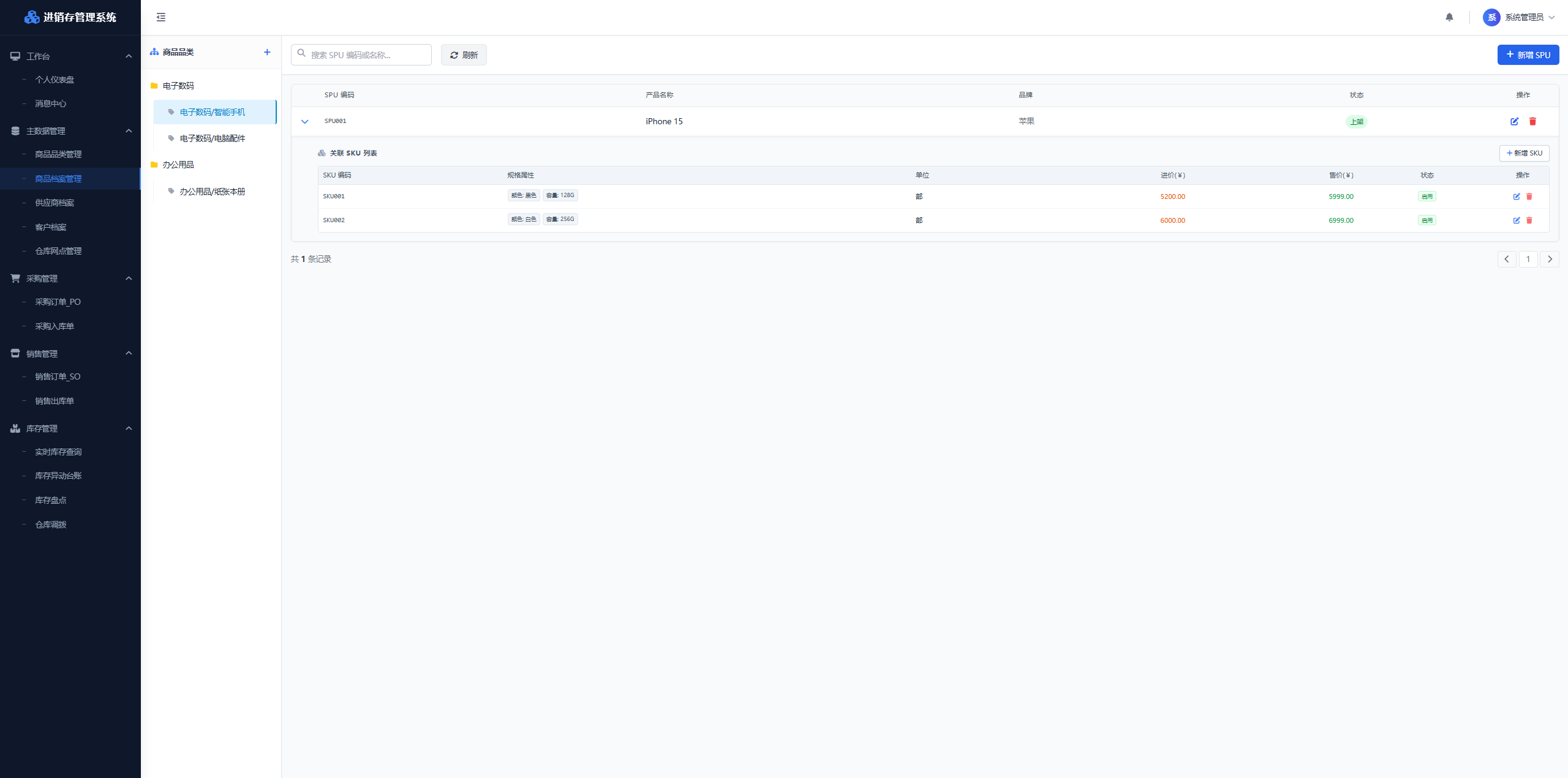Collapse the 销售管理 menu group

(129, 353)
